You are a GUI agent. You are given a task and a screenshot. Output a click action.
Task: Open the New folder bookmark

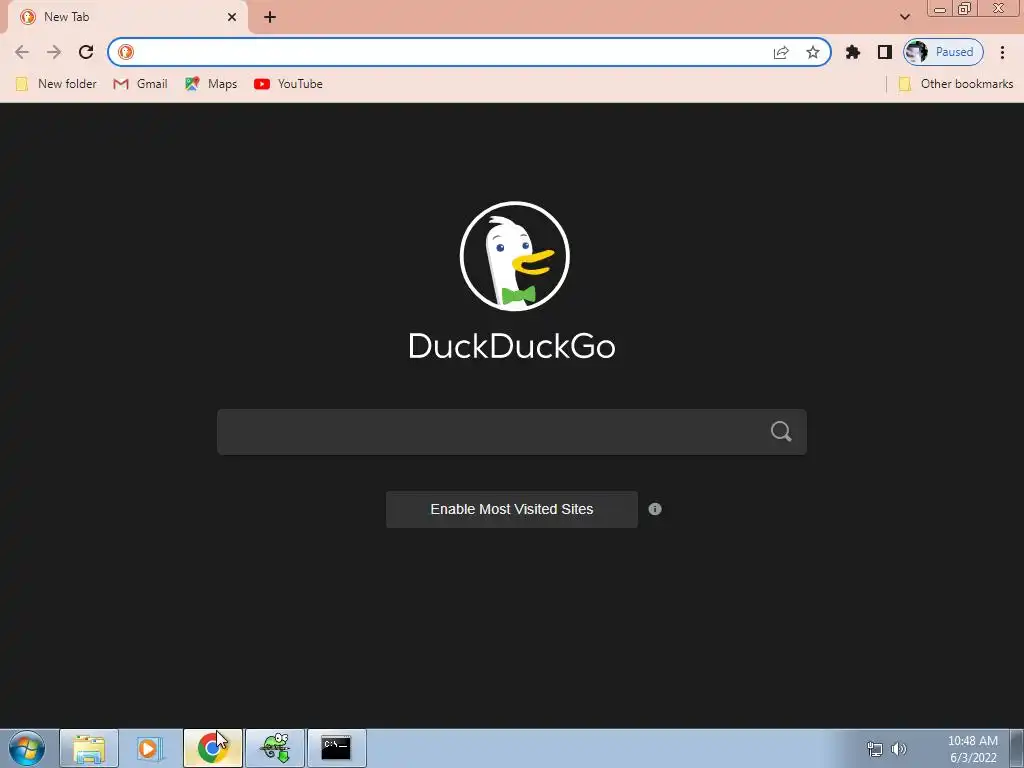(56, 84)
